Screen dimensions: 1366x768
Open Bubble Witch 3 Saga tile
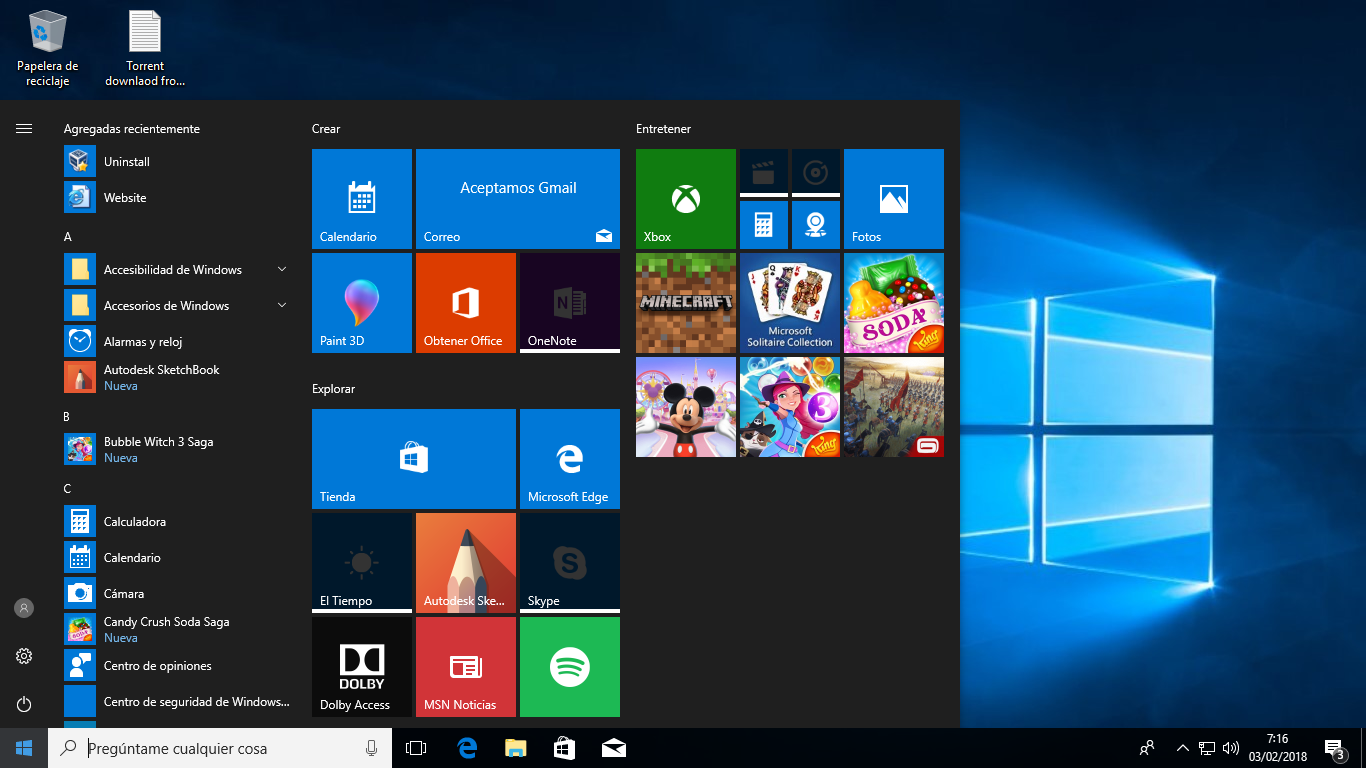pyautogui.click(x=790, y=407)
